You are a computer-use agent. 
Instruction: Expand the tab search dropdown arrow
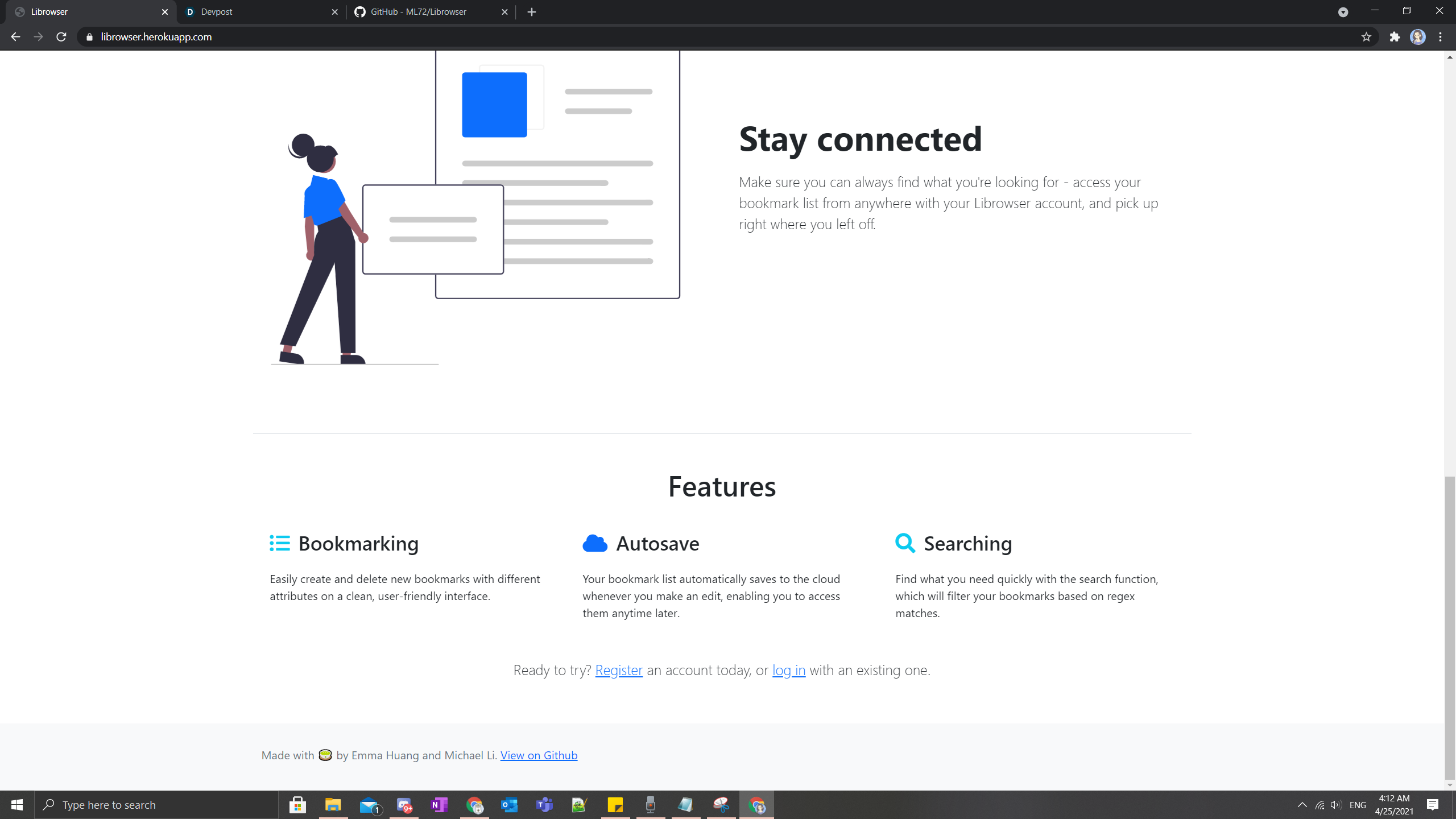point(1343,12)
